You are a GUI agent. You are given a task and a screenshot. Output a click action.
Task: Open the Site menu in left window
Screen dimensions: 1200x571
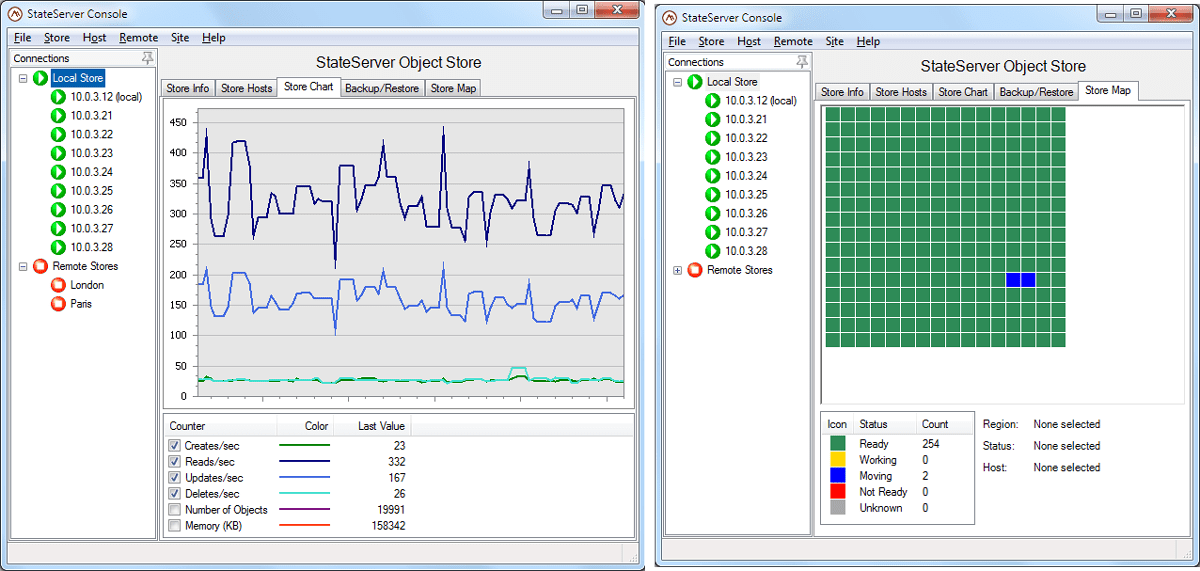(180, 38)
